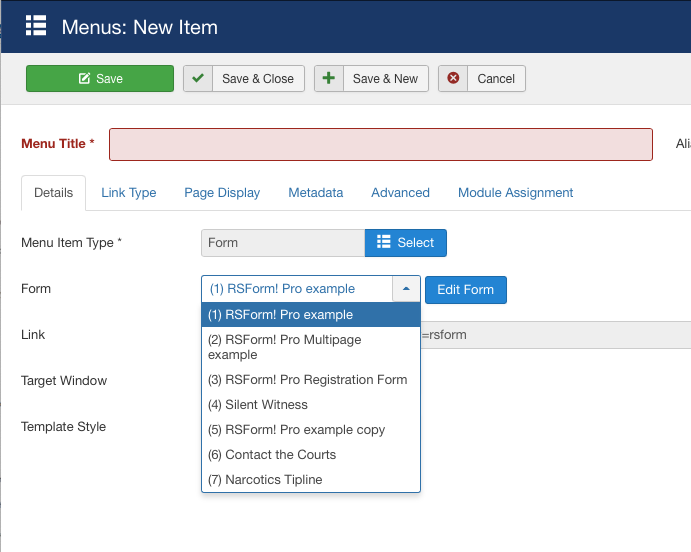Click the plus icon on Save & New
The width and height of the screenshot is (691, 552).
[329, 79]
